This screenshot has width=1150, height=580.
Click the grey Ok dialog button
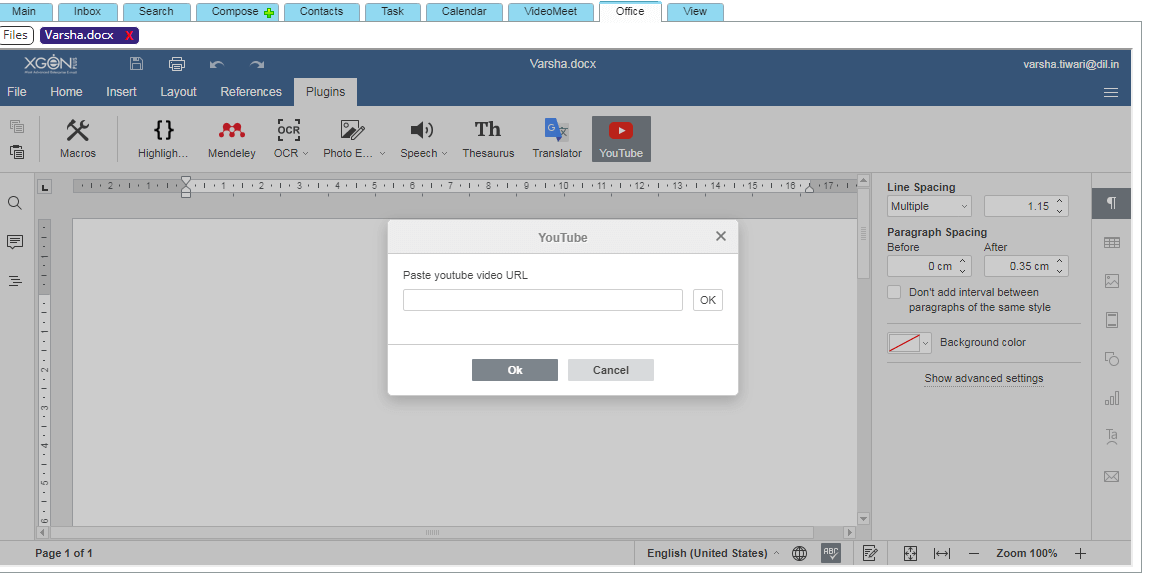click(515, 370)
